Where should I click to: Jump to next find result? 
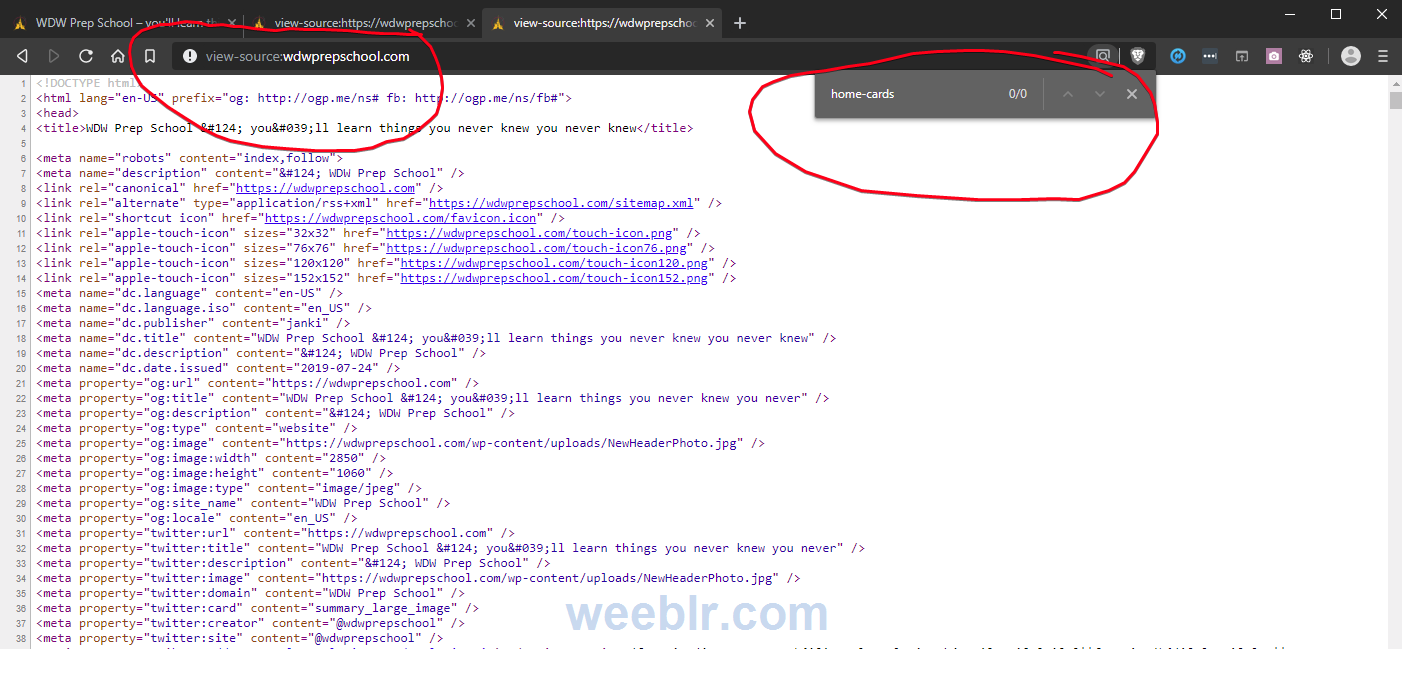[1100, 94]
